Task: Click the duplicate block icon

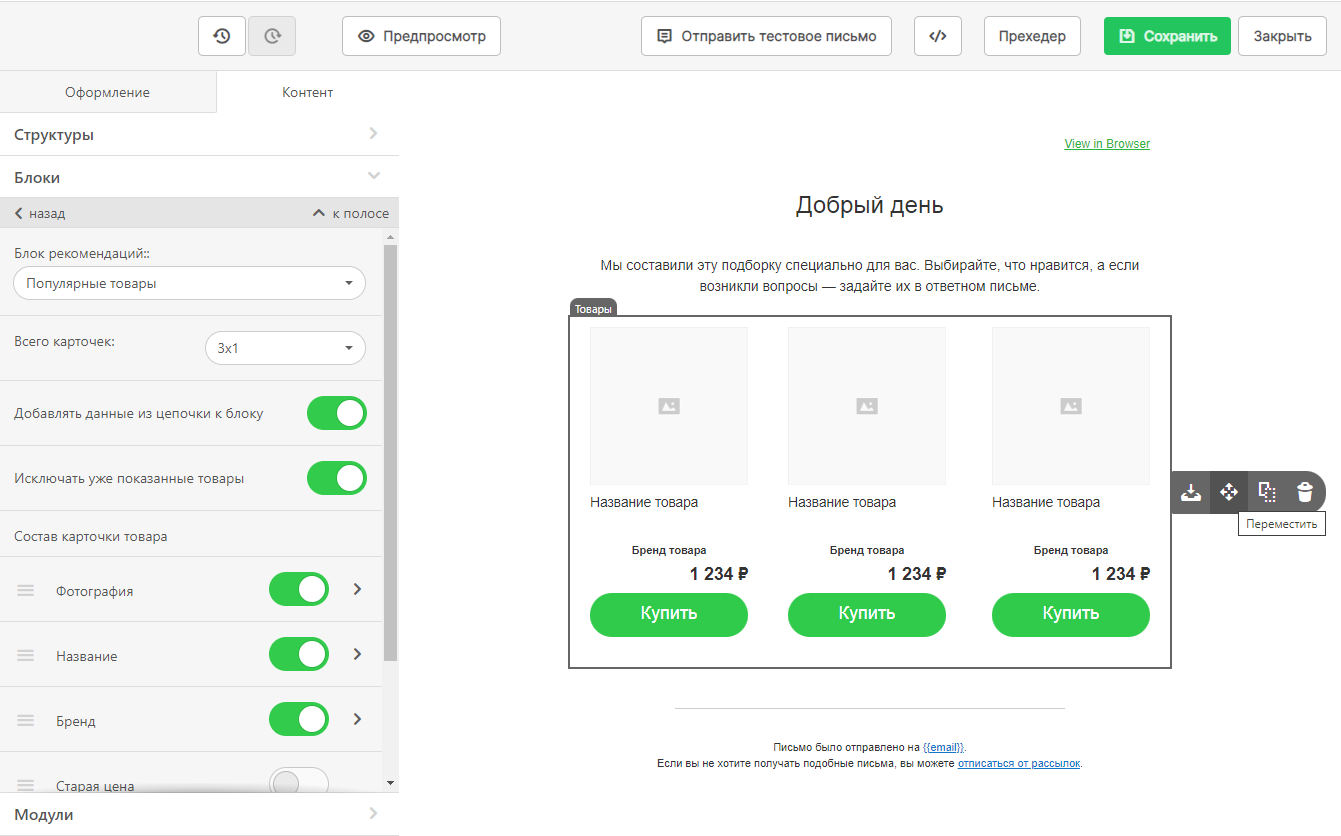Action: click(x=1267, y=492)
